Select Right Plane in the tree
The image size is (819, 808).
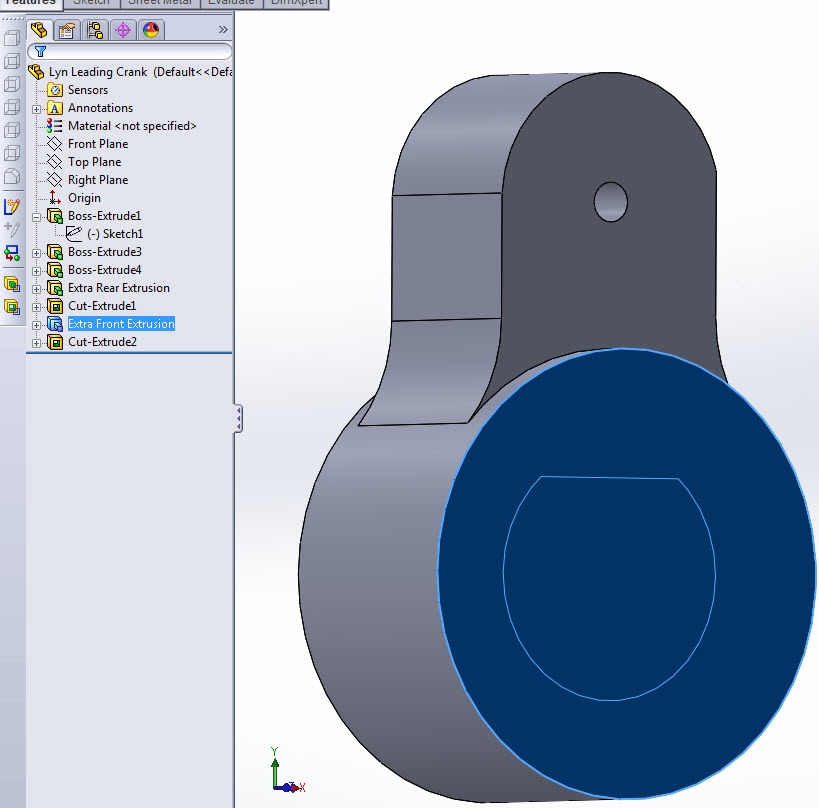tap(98, 180)
